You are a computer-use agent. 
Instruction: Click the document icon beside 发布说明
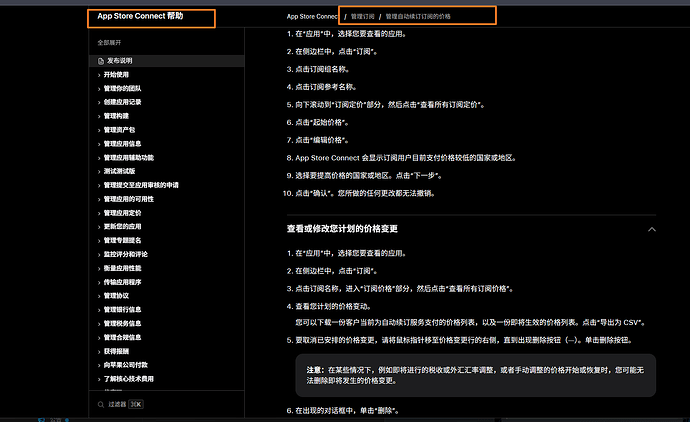(x=101, y=61)
